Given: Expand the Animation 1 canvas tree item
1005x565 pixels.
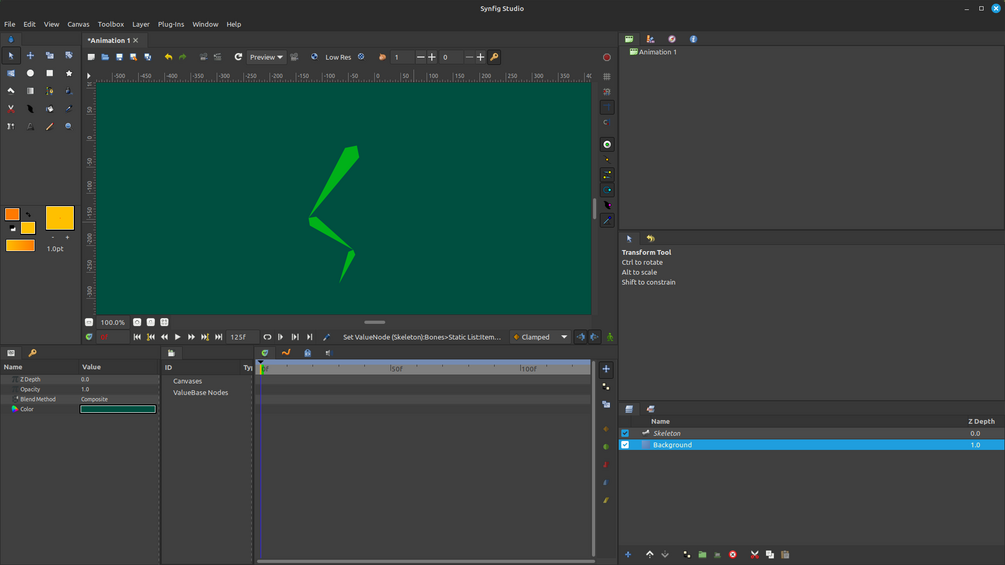Looking at the screenshot, I should pyautogui.click(x=655, y=52).
